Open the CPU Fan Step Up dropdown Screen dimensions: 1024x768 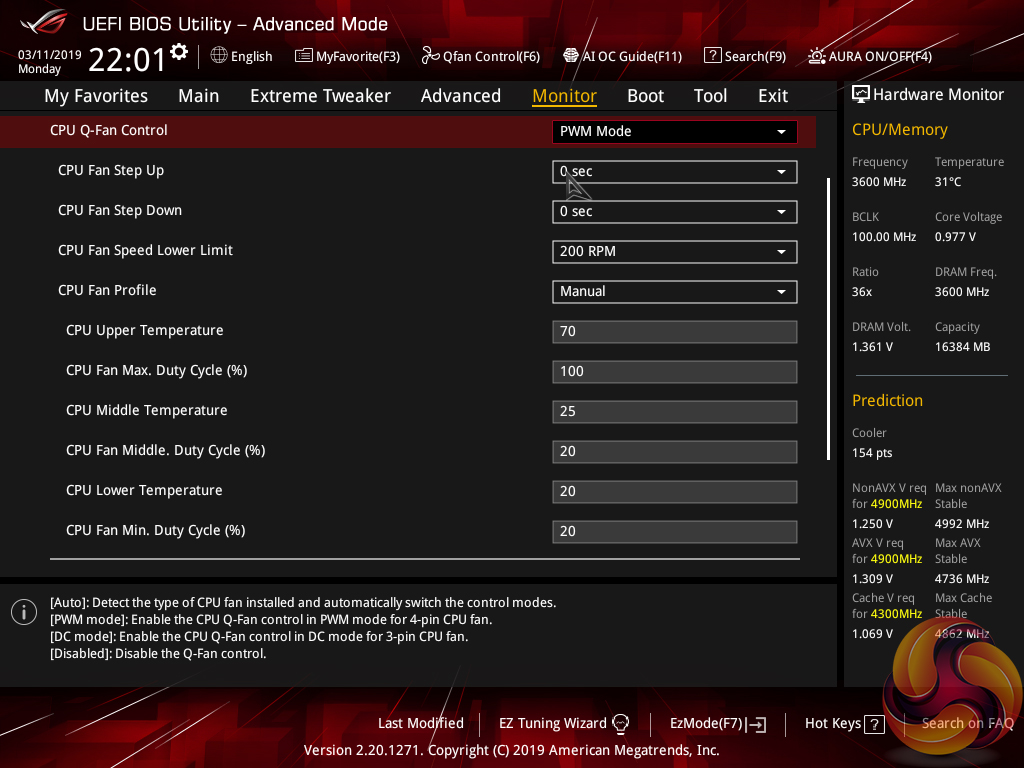coord(675,172)
